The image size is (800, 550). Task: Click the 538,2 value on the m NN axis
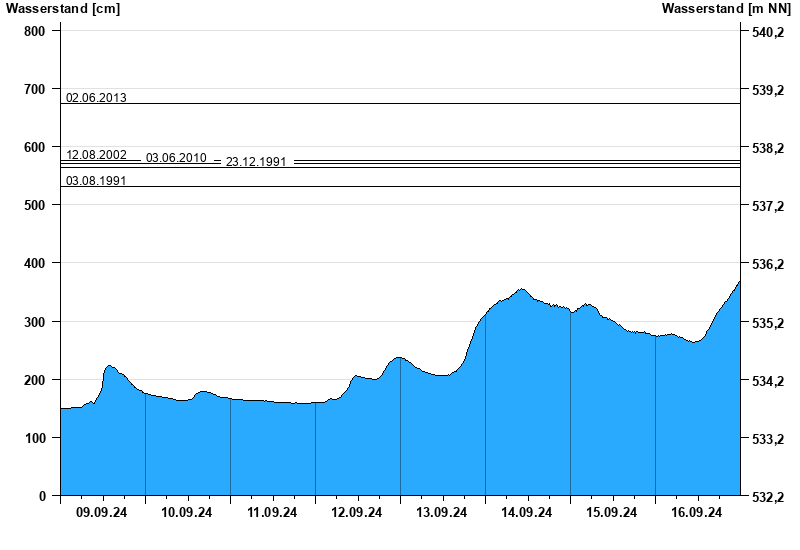(x=768, y=148)
